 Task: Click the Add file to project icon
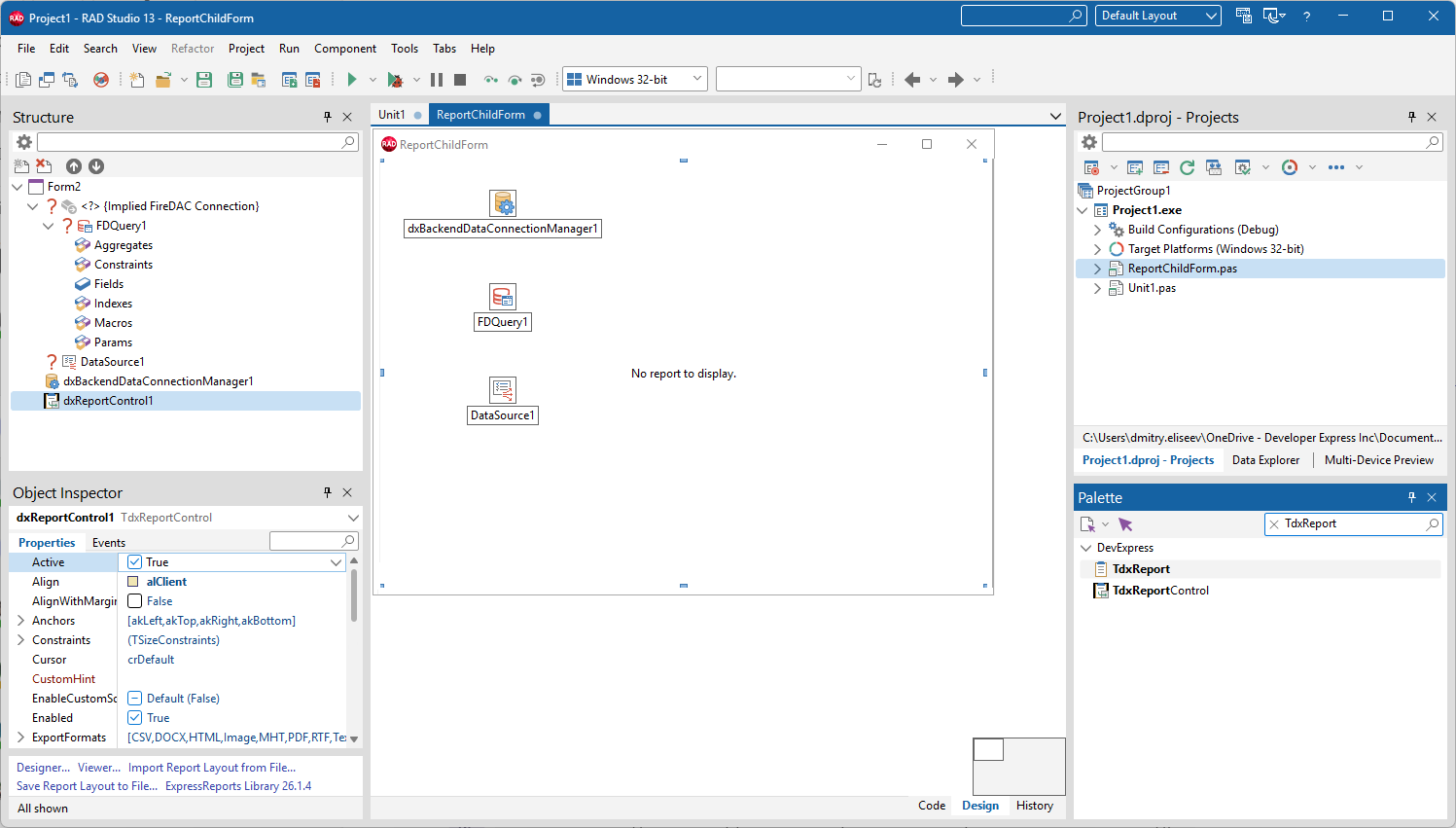289,80
